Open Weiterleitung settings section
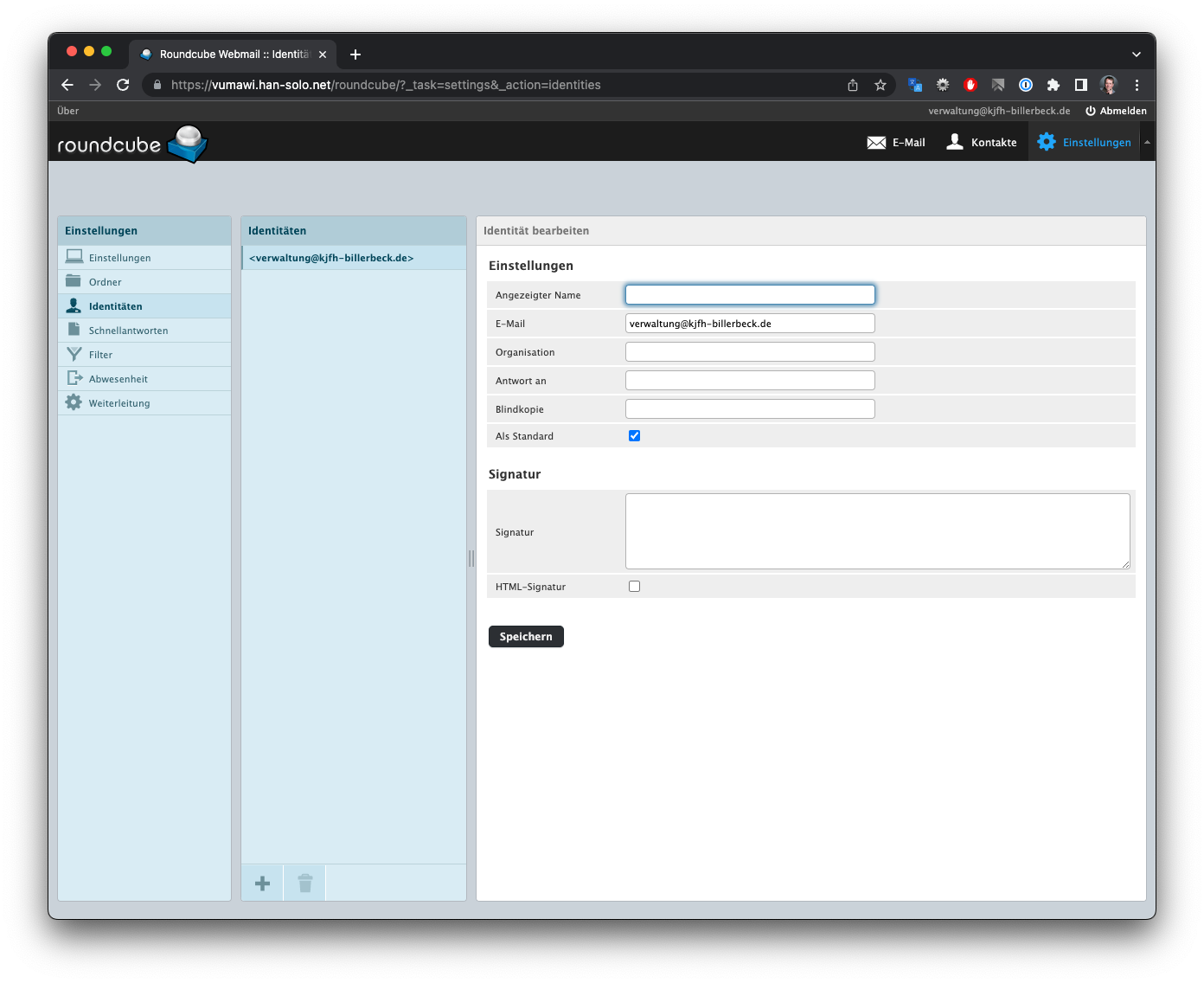The width and height of the screenshot is (1204, 983). (x=118, y=403)
